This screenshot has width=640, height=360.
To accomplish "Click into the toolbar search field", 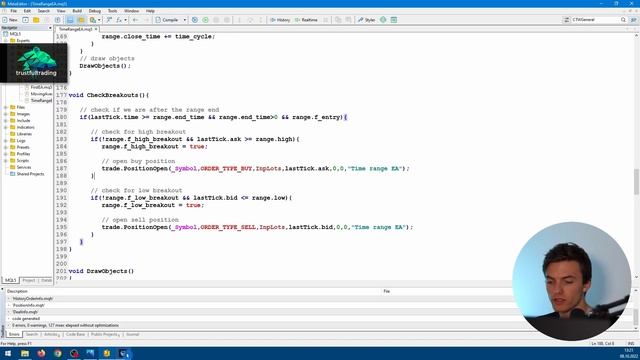I will [x=596, y=20].
